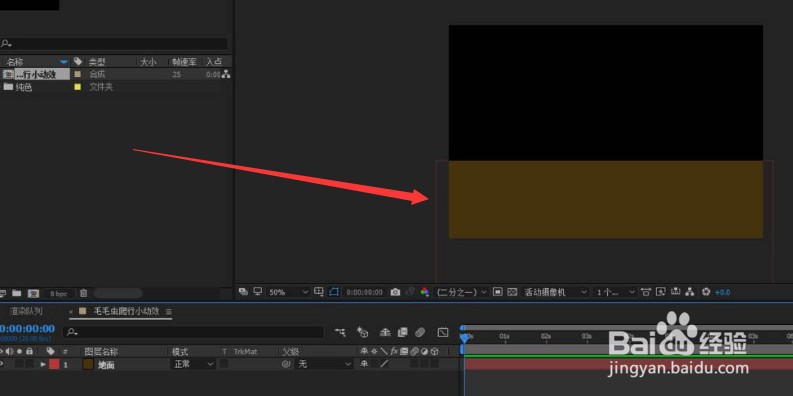This screenshot has width=793, height=396.
Task: Click the timeline current time 0:00:00:00
Action: [x=27, y=329]
